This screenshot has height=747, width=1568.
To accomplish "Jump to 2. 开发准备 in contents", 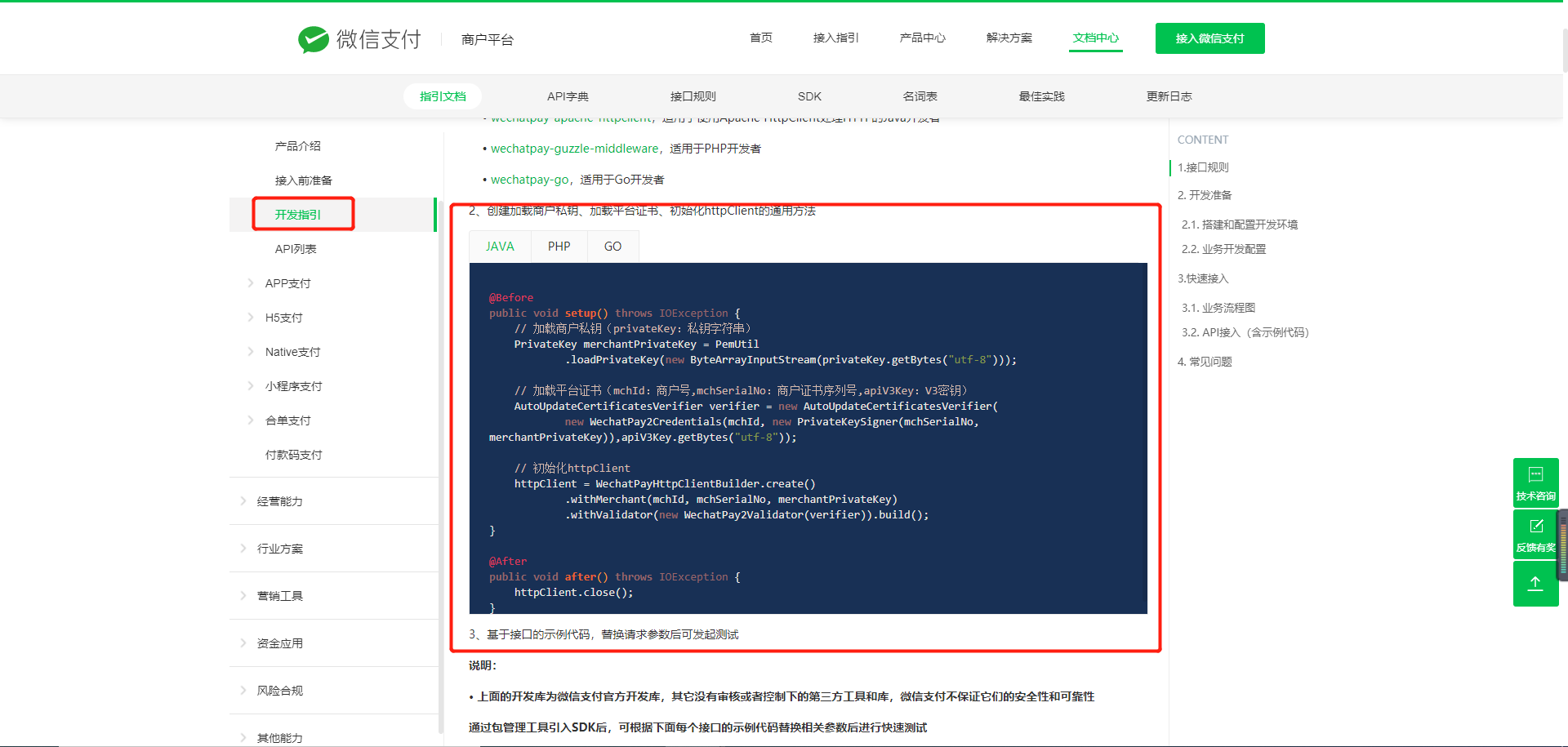I will click(1205, 195).
